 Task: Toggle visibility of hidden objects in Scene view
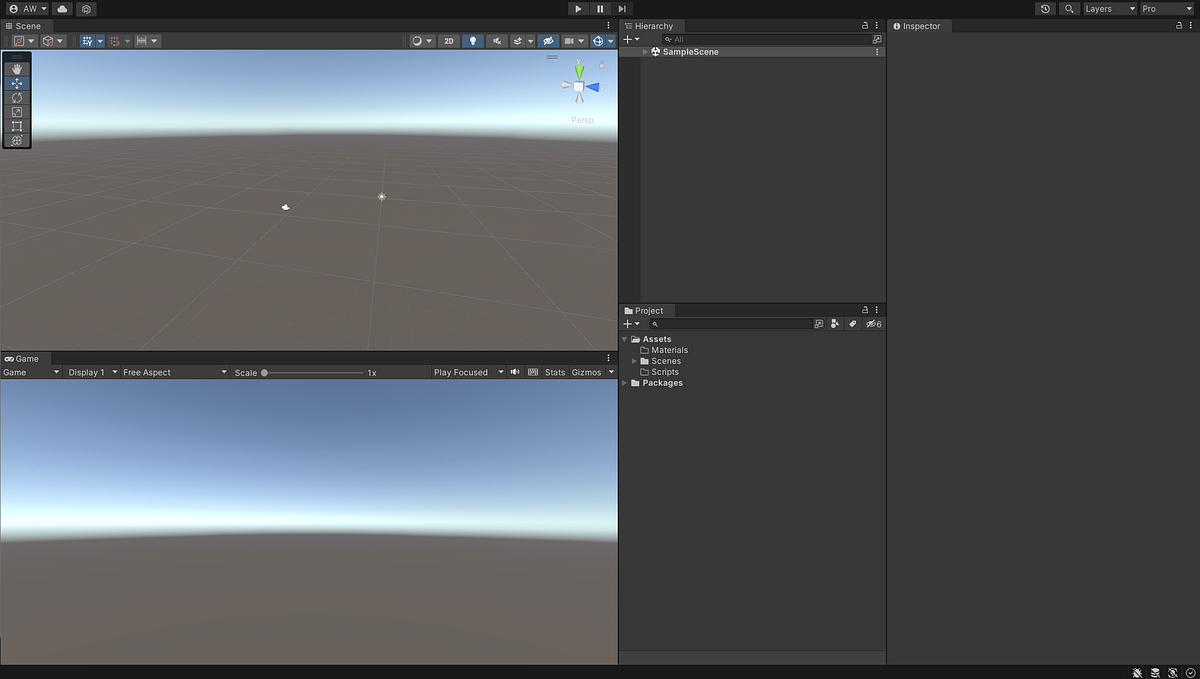(547, 41)
